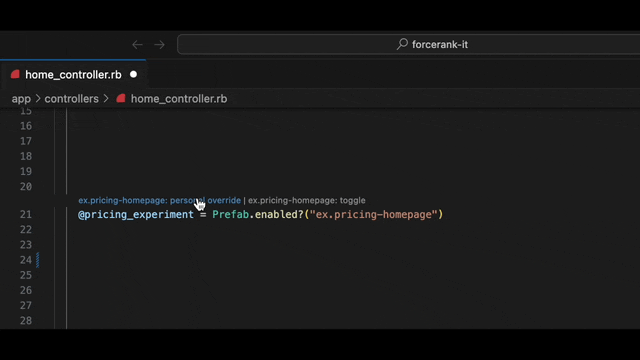Open the controllers breadcrumb segment
The height and width of the screenshot is (360, 640).
(71, 99)
